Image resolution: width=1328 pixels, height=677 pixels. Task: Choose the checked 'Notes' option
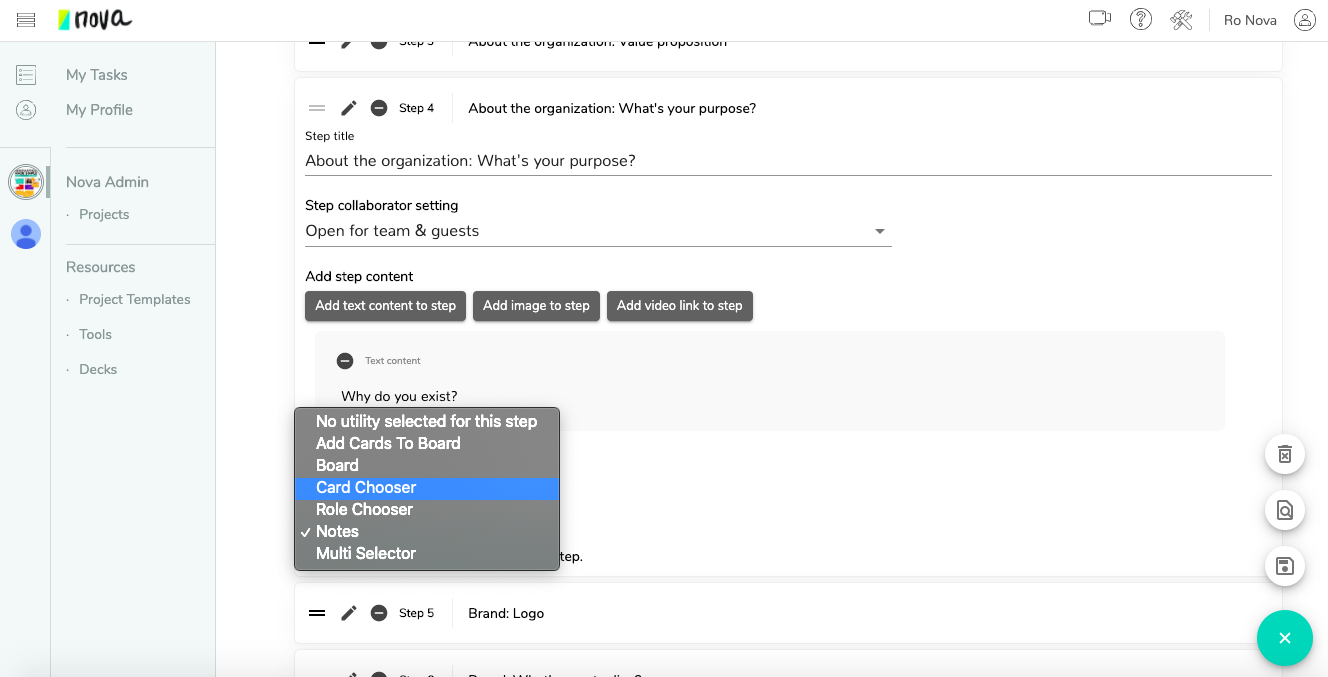pyautogui.click(x=427, y=532)
